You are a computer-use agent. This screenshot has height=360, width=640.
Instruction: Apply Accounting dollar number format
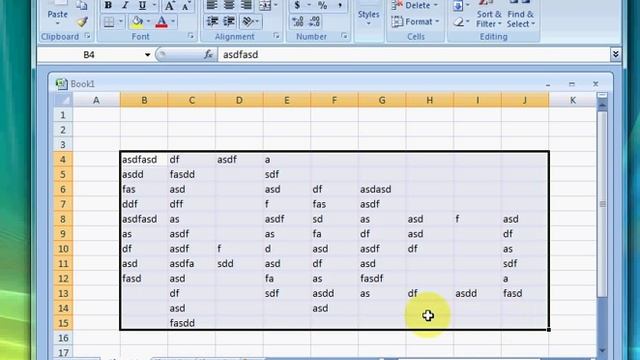tap(297, 5)
